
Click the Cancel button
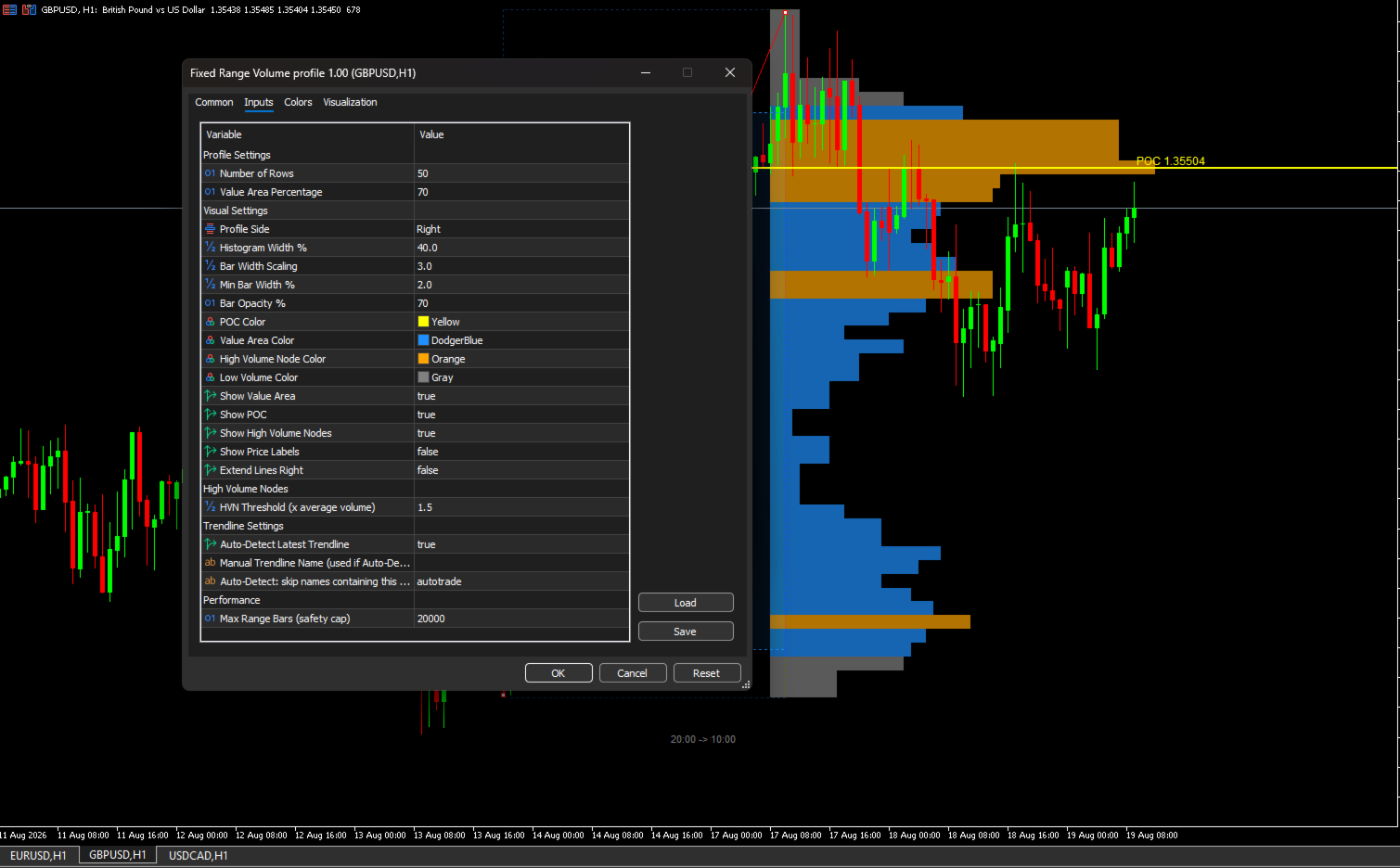click(633, 673)
